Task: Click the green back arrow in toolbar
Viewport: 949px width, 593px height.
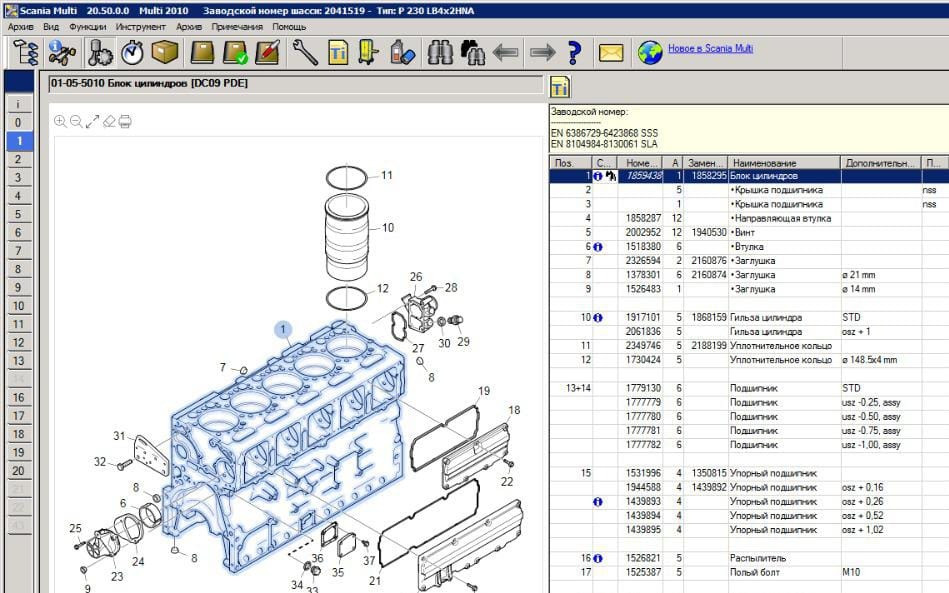Action: [x=507, y=51]
